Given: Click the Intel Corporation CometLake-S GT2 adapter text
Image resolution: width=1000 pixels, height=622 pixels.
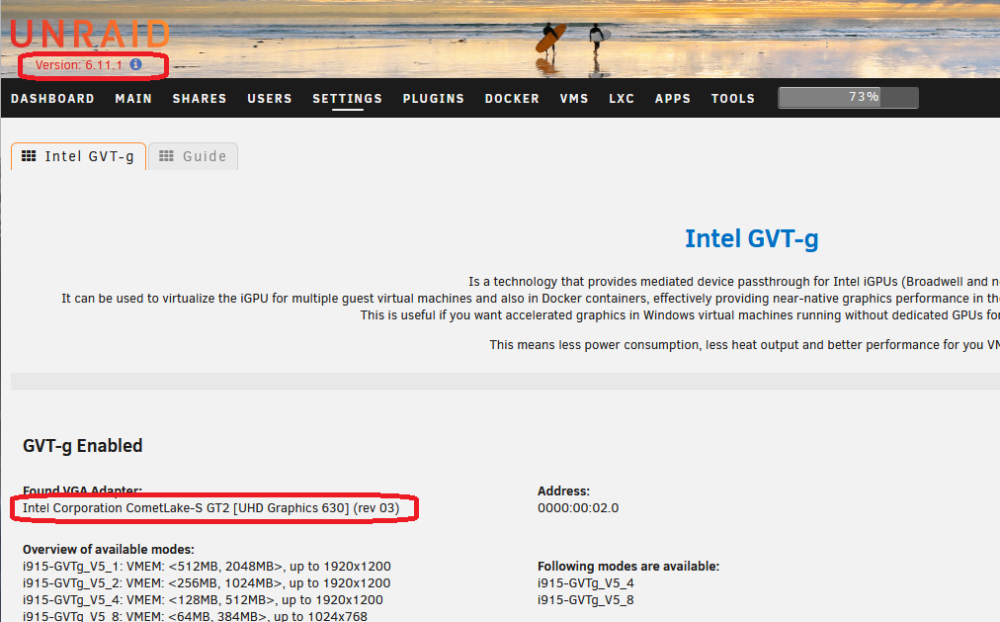Looking at the screenshot, I should [x=211, y=508].
